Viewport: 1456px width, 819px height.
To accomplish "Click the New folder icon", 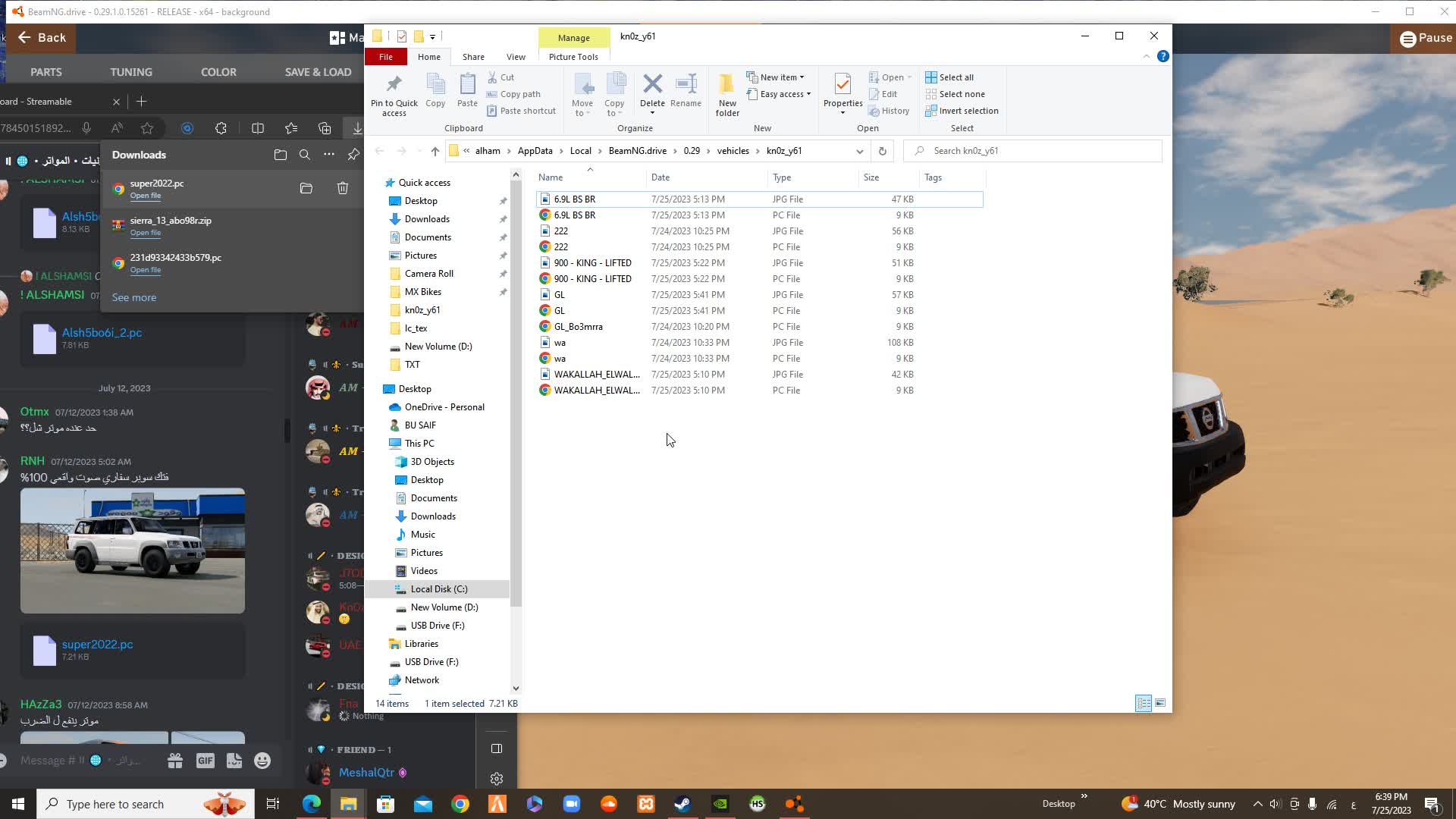I will coord(726,84).
